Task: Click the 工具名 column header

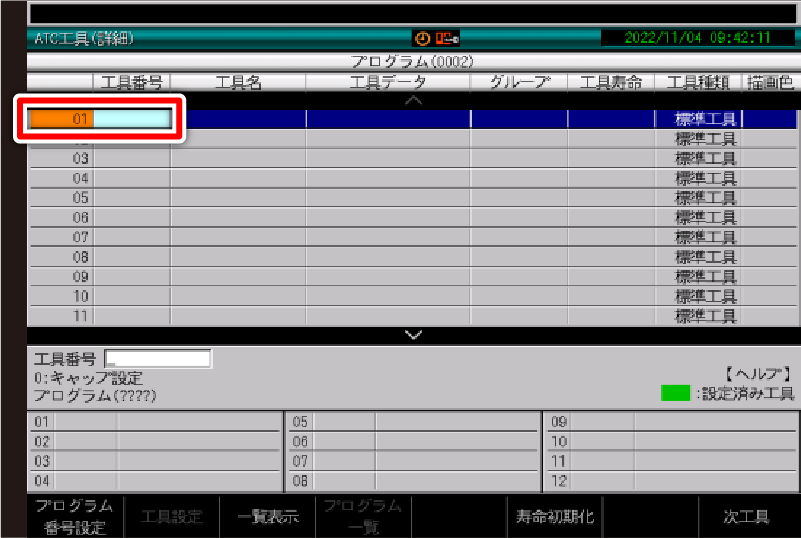Action: [x=237, y=83]
